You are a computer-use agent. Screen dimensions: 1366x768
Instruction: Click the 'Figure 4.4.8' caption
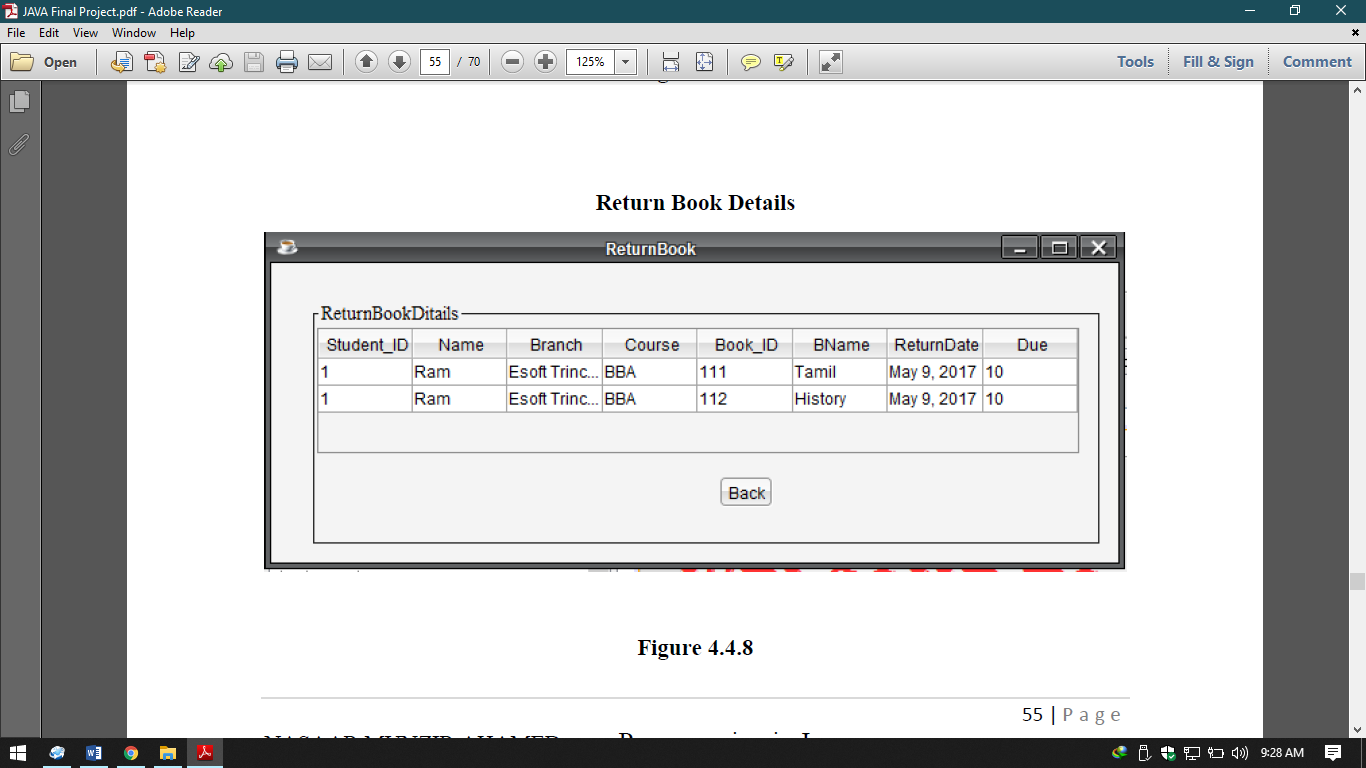pos(695,648)
